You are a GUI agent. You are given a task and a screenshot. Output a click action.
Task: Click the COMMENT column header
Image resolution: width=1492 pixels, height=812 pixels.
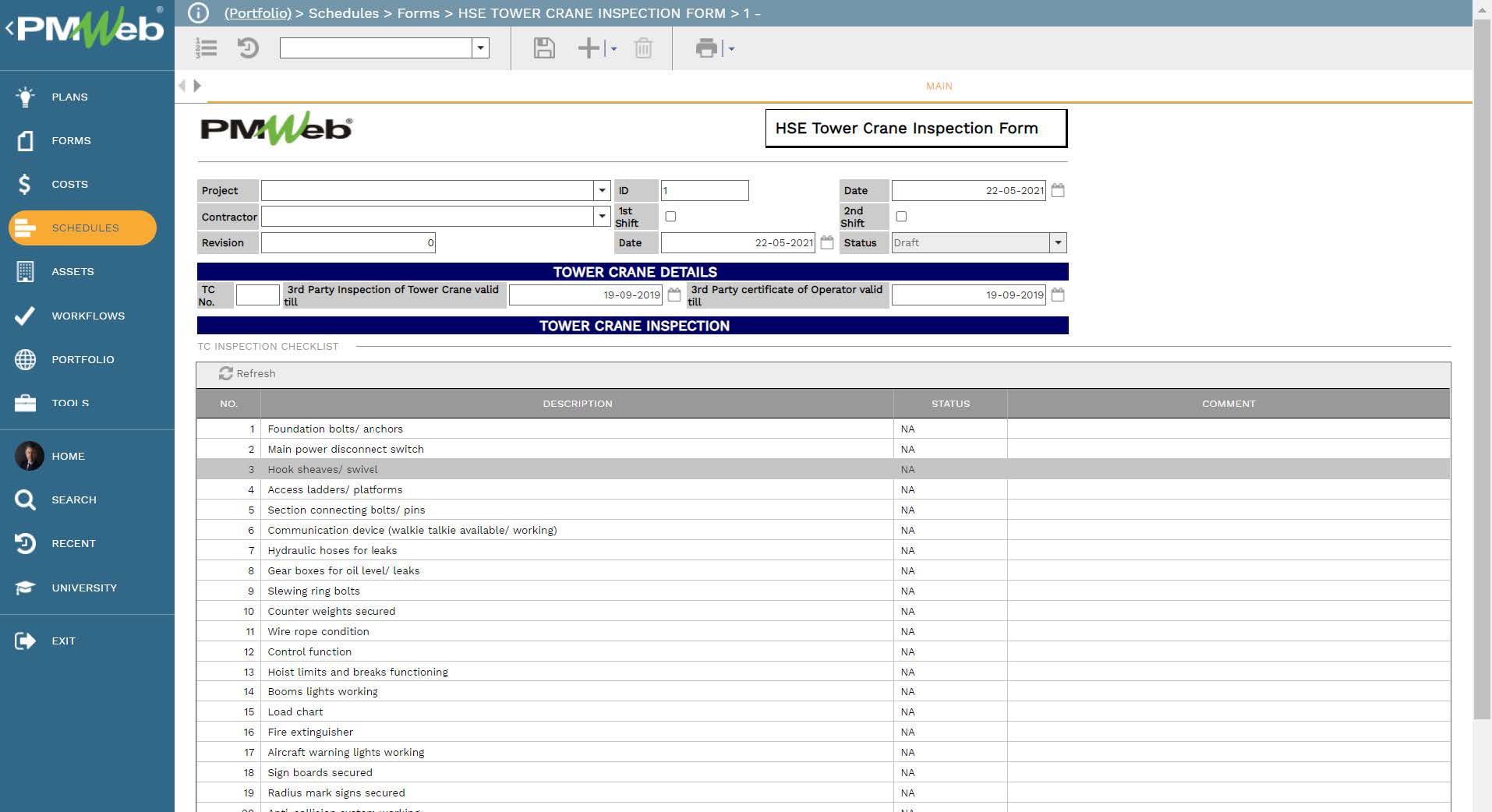click(x=1229, y=404)
